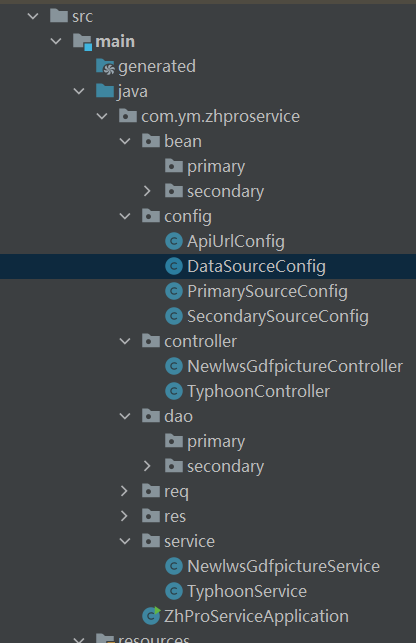The width and height of the screenshot is (416, 643).
Task: Click the generated sources folder icon
Action: pos(105,66)
